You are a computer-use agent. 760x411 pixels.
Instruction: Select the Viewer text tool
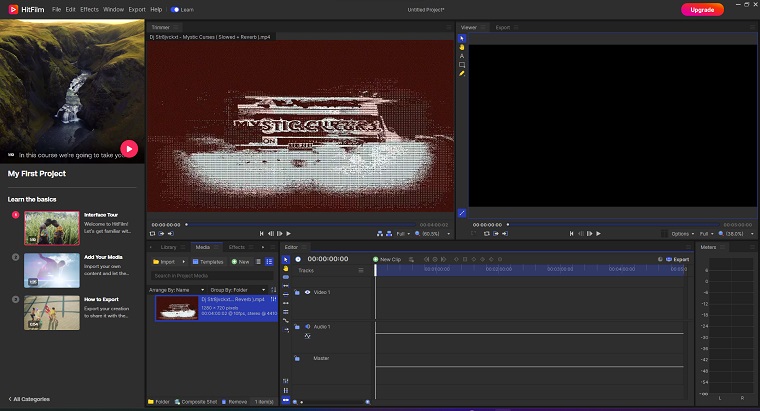coord(462,56)
